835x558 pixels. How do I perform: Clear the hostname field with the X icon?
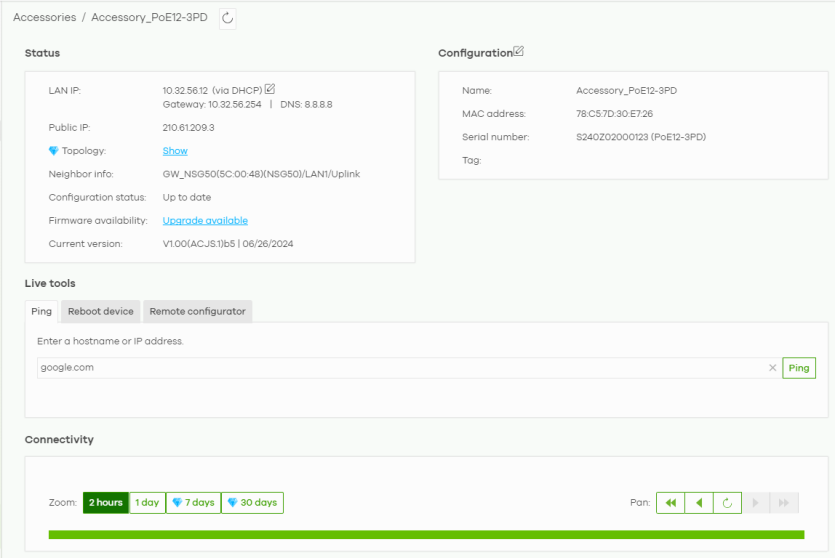(x=772, y=368)
